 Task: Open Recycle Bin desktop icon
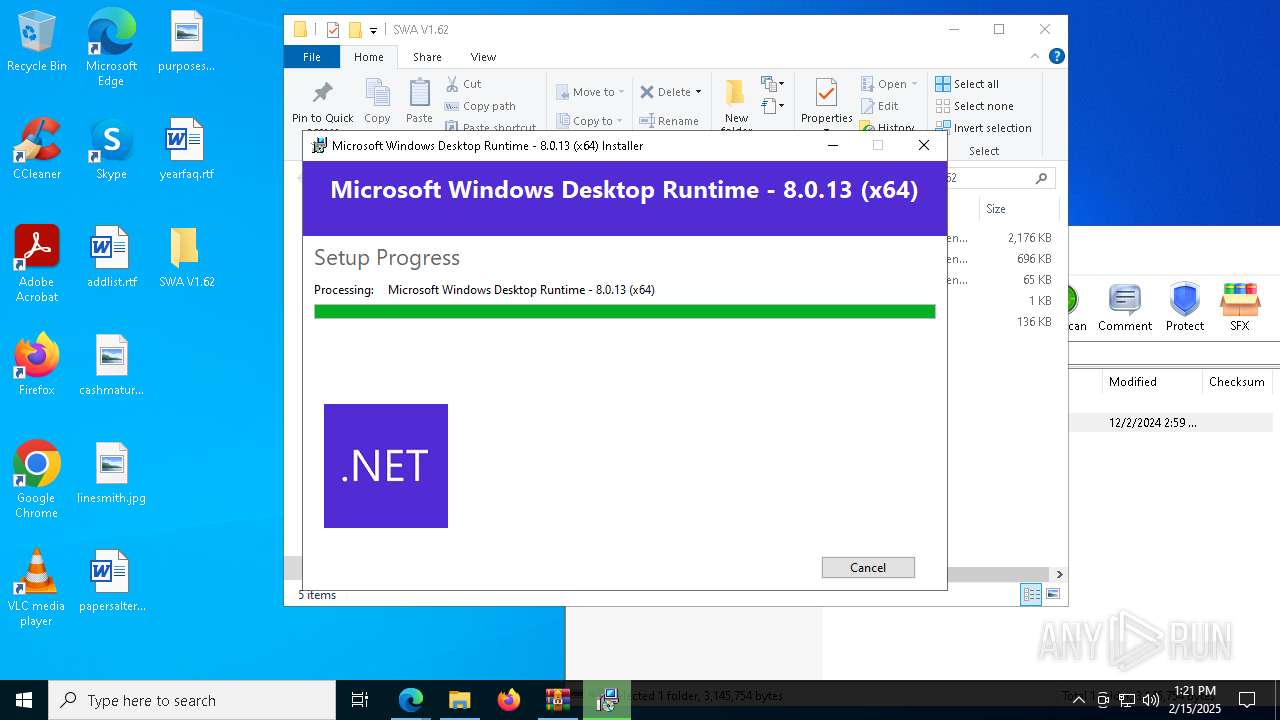(x=37, y=42)
